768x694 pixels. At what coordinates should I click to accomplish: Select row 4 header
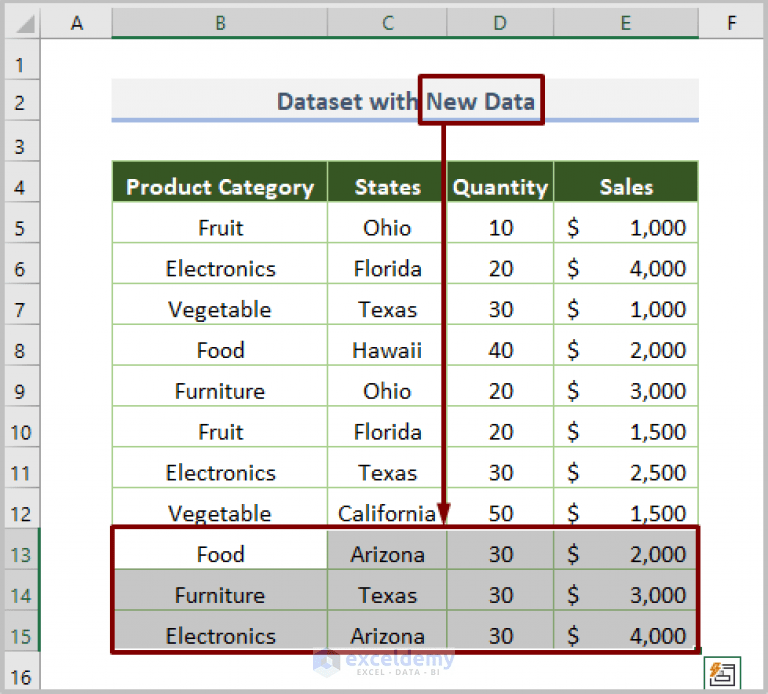[23, 182]
